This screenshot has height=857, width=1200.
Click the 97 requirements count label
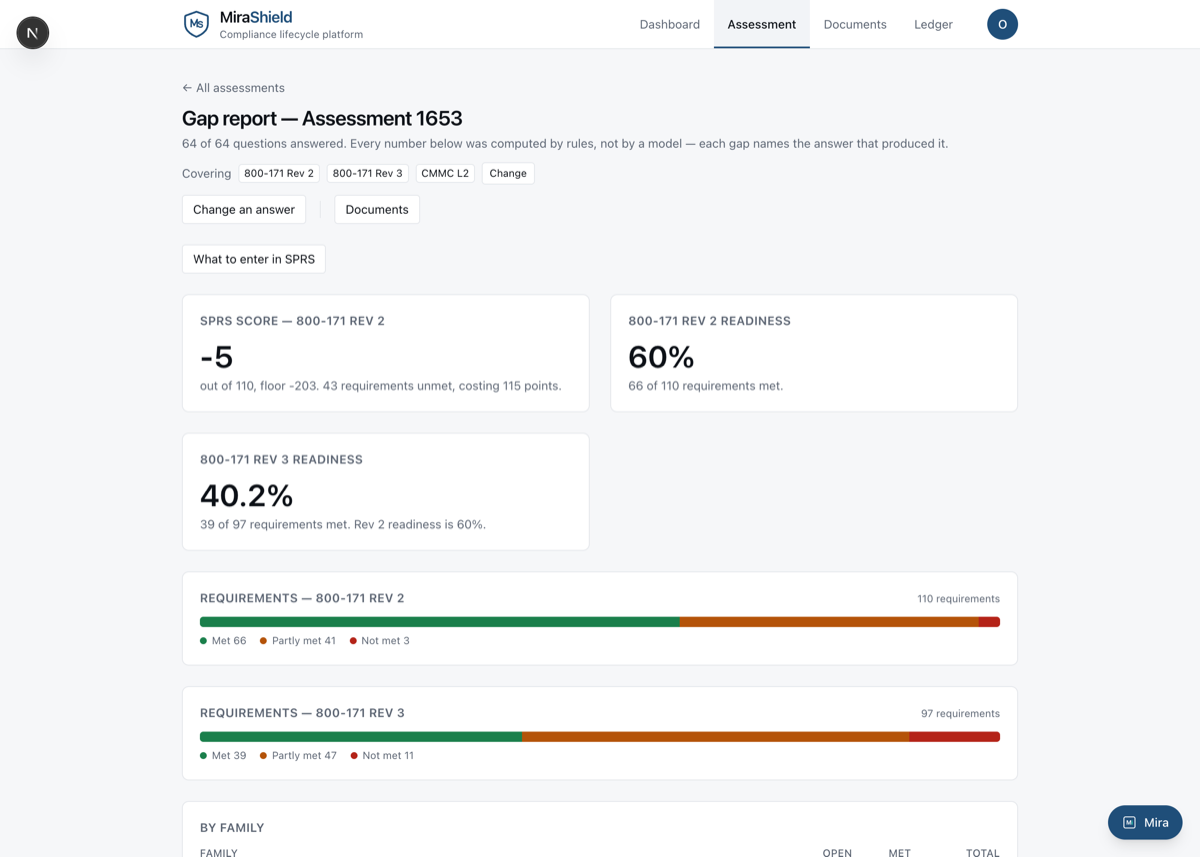[960, 714]
